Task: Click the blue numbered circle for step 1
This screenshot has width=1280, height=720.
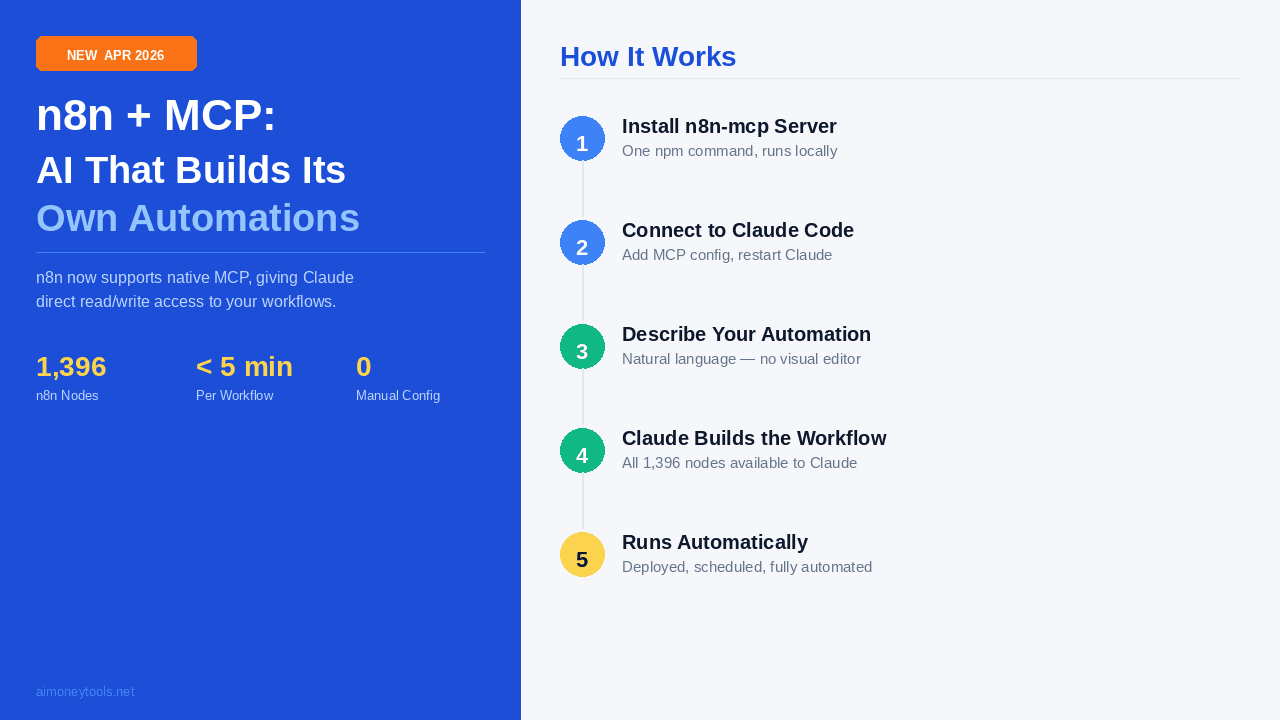Action: [582, 140]
